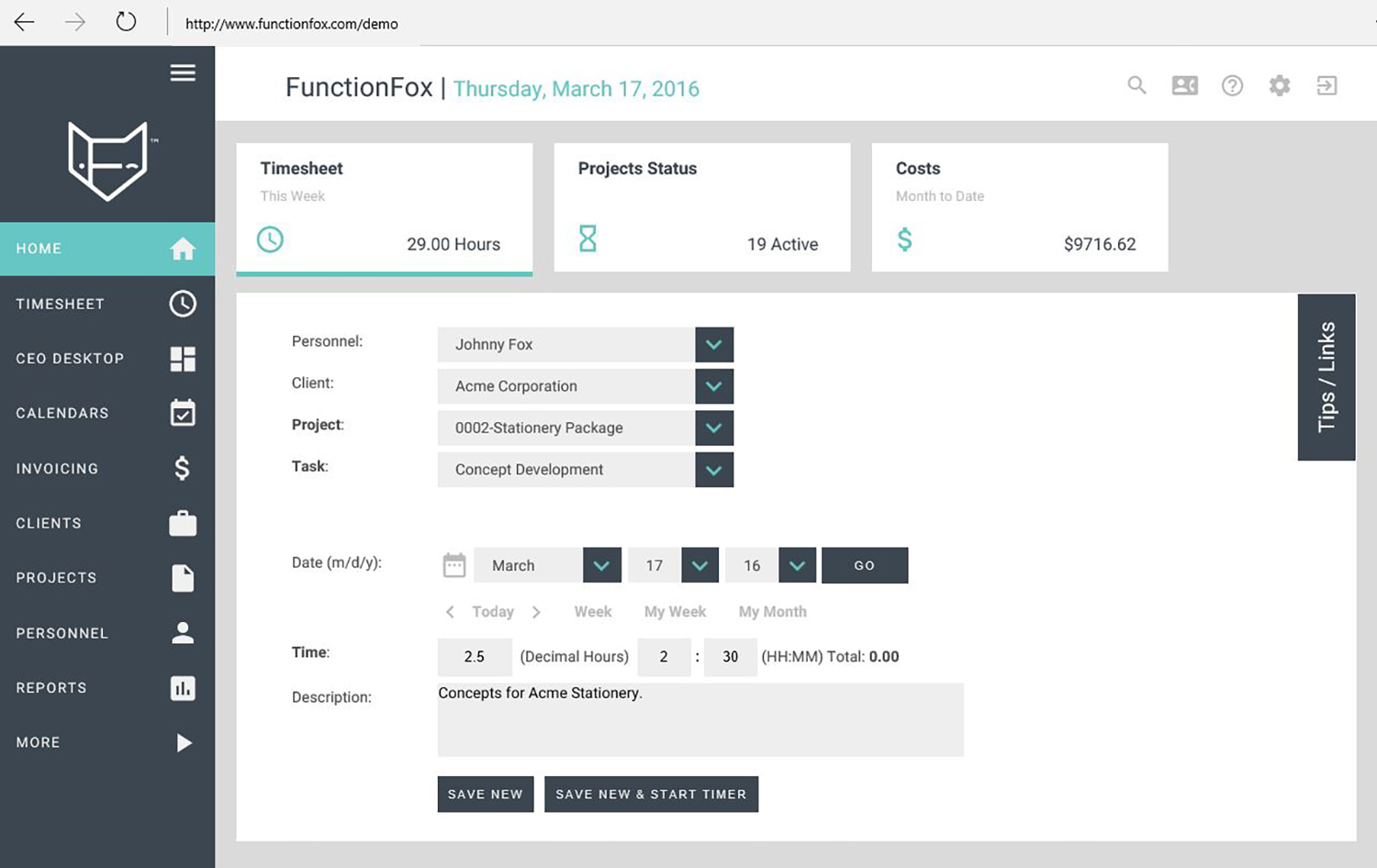Click the Calendars checkmark calendar icon
The height and width of the screenshot is (868, 1377).
183,413
